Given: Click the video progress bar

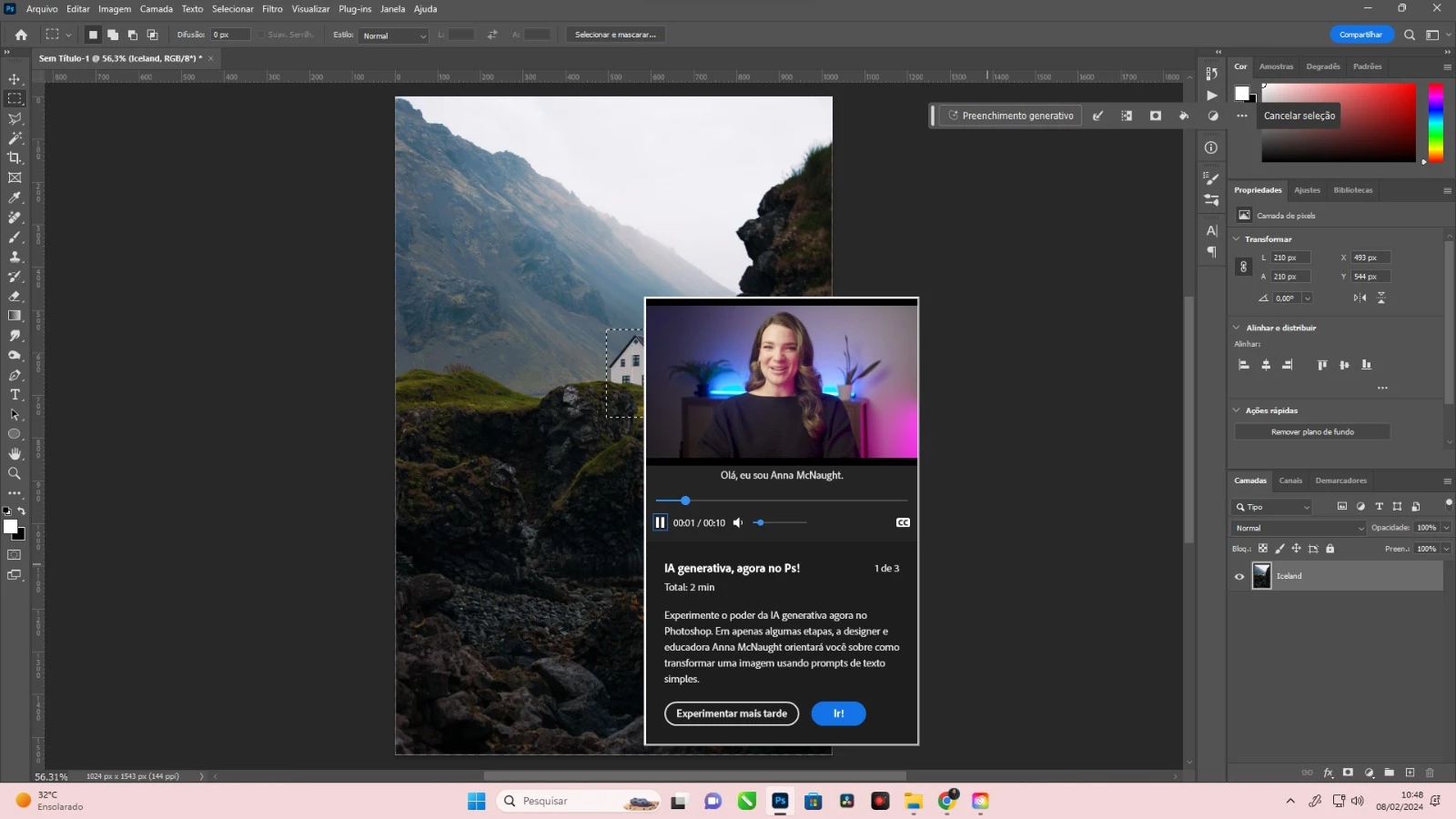Looking at the screenshot, I should click(782, 500).
